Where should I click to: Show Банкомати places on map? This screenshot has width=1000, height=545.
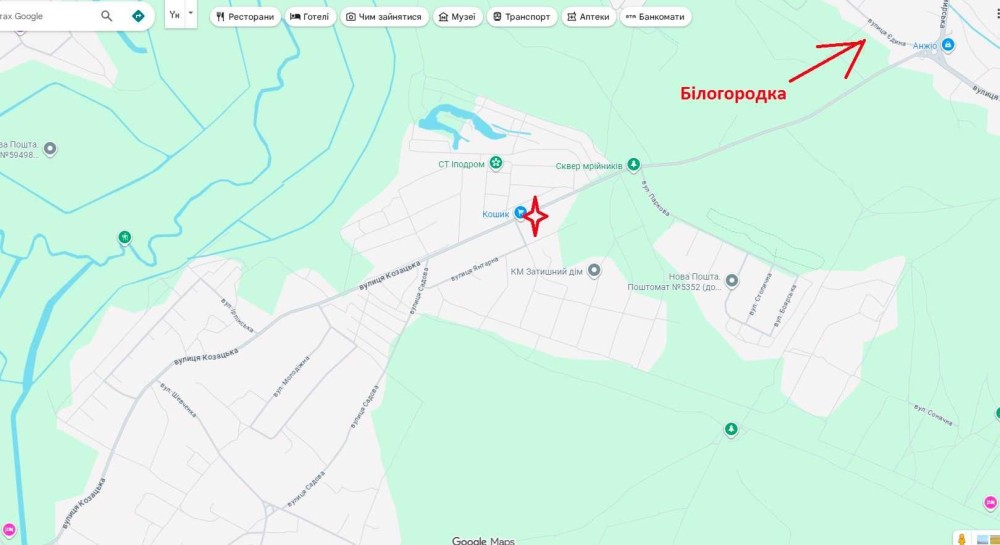(655, 17)
